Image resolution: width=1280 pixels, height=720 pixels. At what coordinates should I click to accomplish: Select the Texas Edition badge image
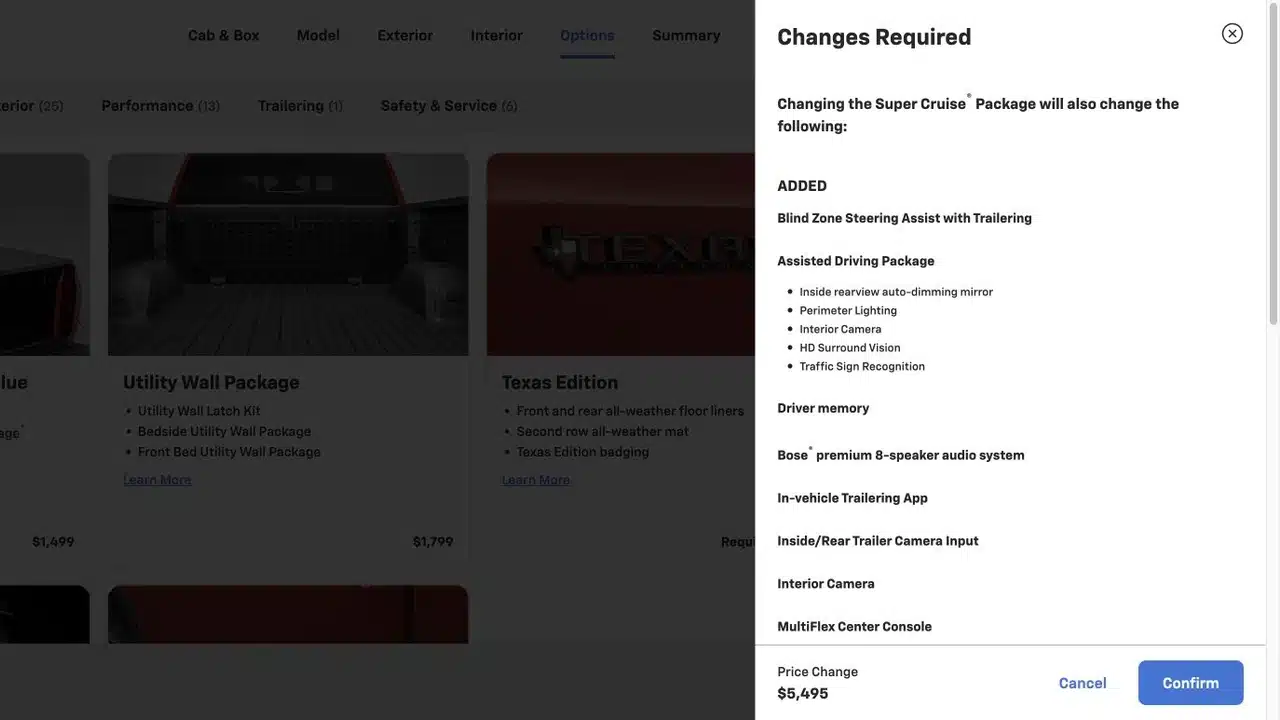[x=621, y=254]
